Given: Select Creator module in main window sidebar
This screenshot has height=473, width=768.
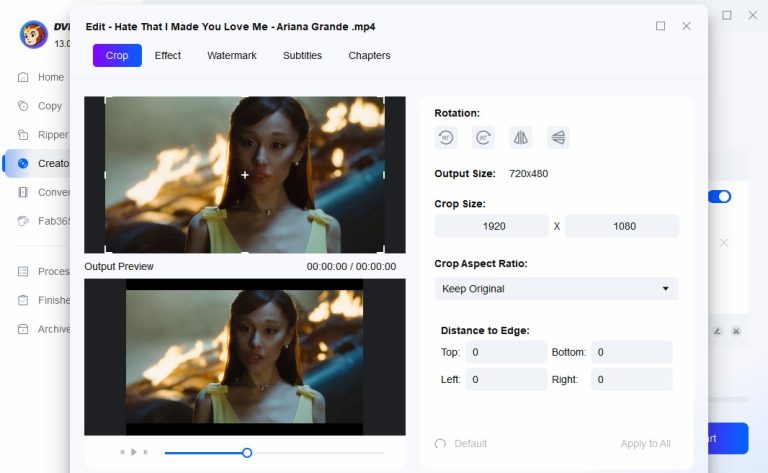Looking at the screenshot, I should click(x=38, y=164).
